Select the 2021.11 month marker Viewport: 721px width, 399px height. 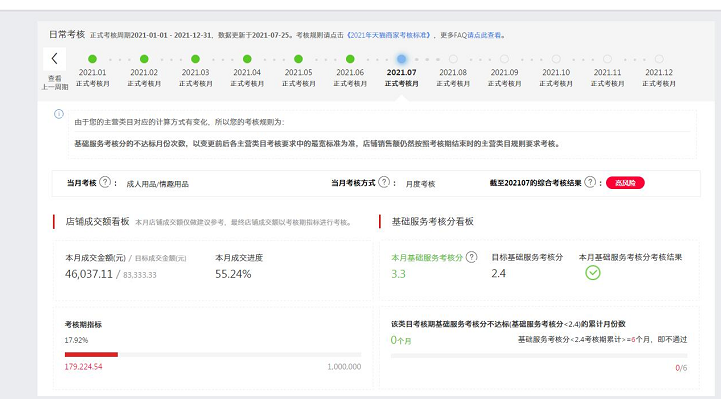pos(607,59)
